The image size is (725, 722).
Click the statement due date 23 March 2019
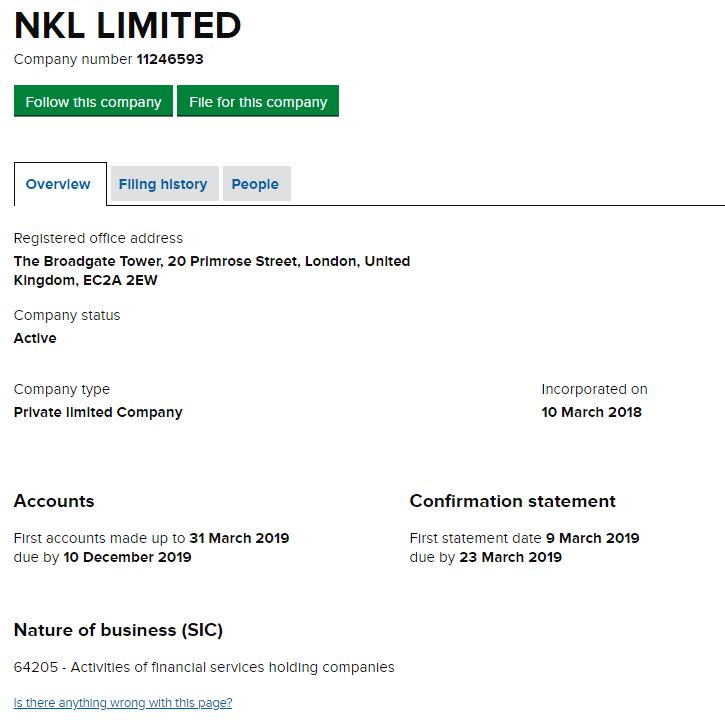(510, 557)
